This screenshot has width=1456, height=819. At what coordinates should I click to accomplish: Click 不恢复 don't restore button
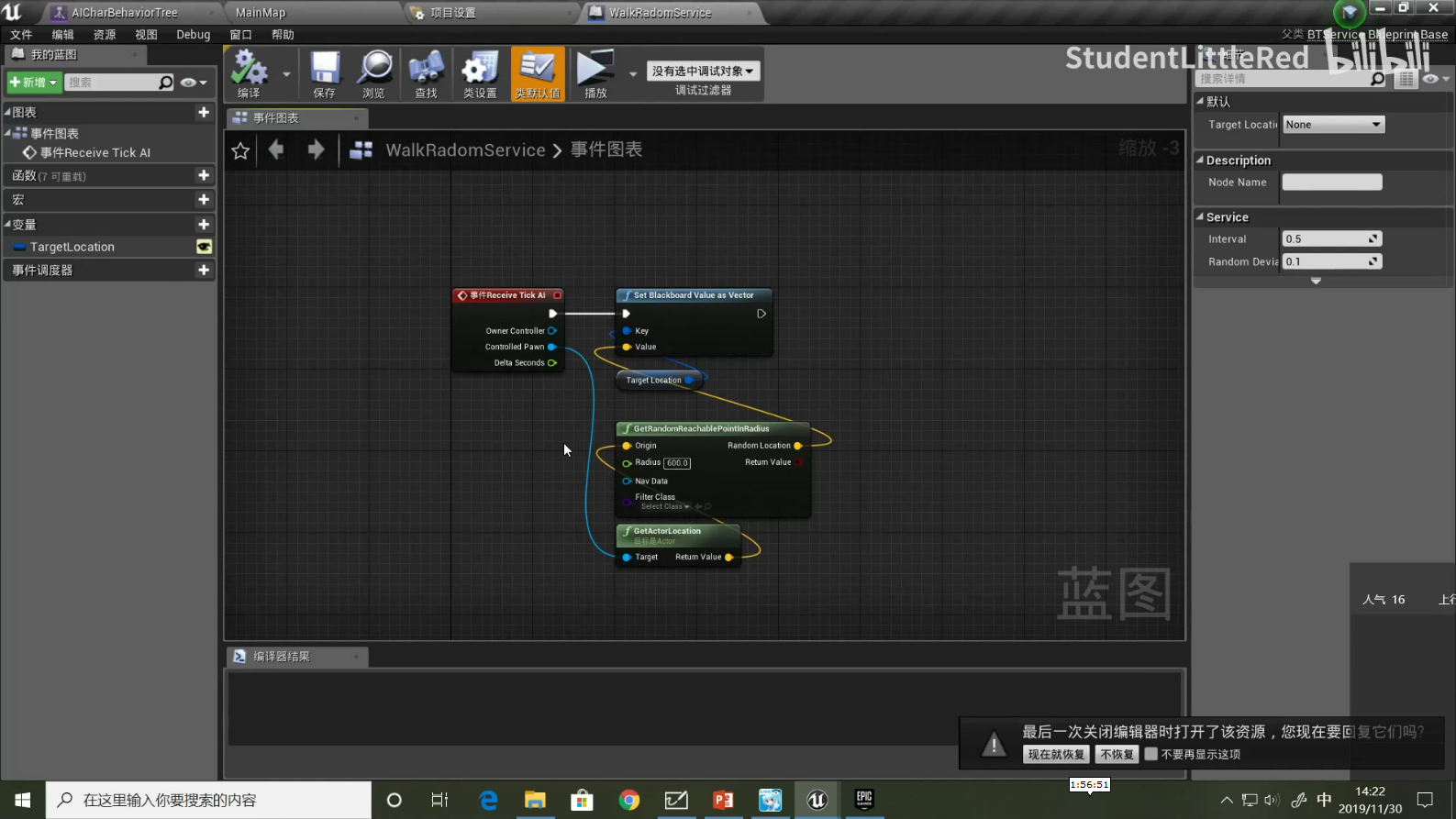(x=1117, y=755)
